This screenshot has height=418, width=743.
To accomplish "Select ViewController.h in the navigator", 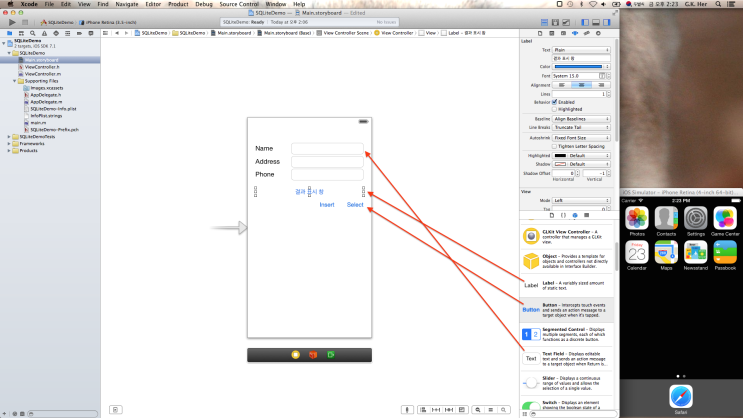I will 42,67.
